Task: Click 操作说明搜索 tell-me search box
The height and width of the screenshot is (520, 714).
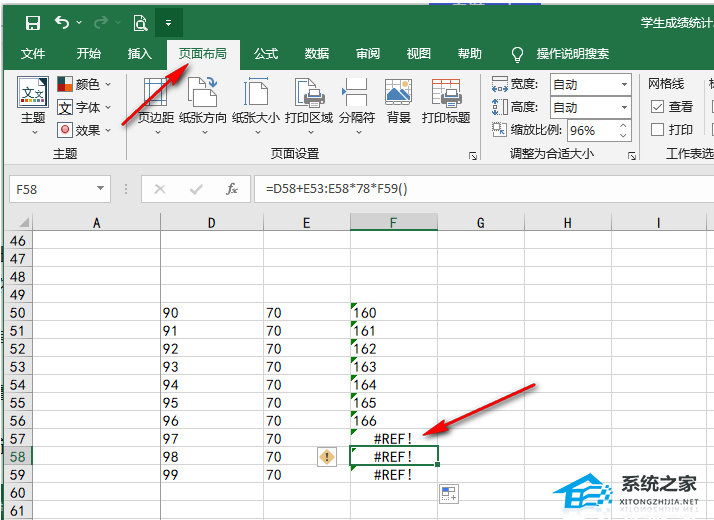Action: 572,54
